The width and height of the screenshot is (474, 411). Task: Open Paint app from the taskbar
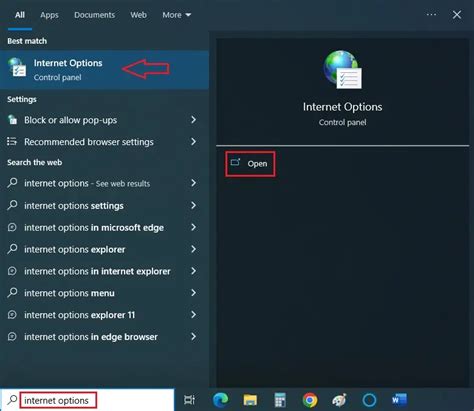339,400
